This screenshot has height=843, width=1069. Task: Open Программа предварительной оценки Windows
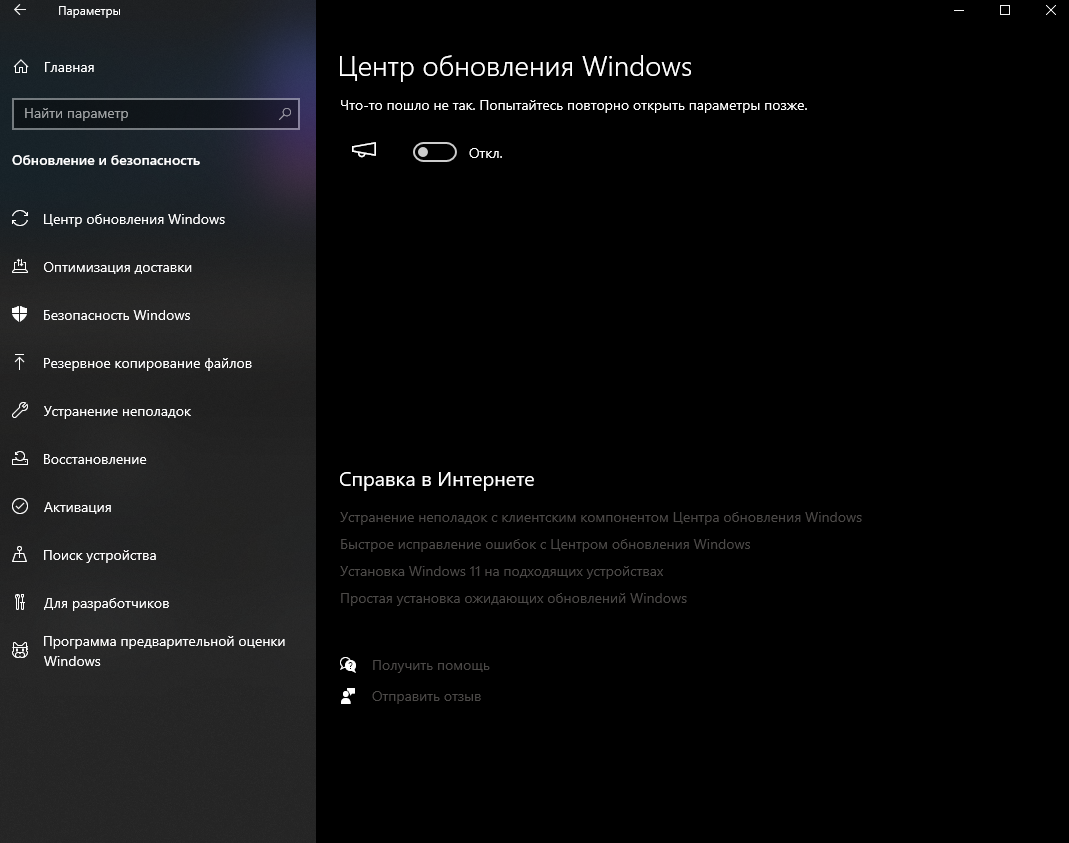pyautogui.click(x=164, y=651)
